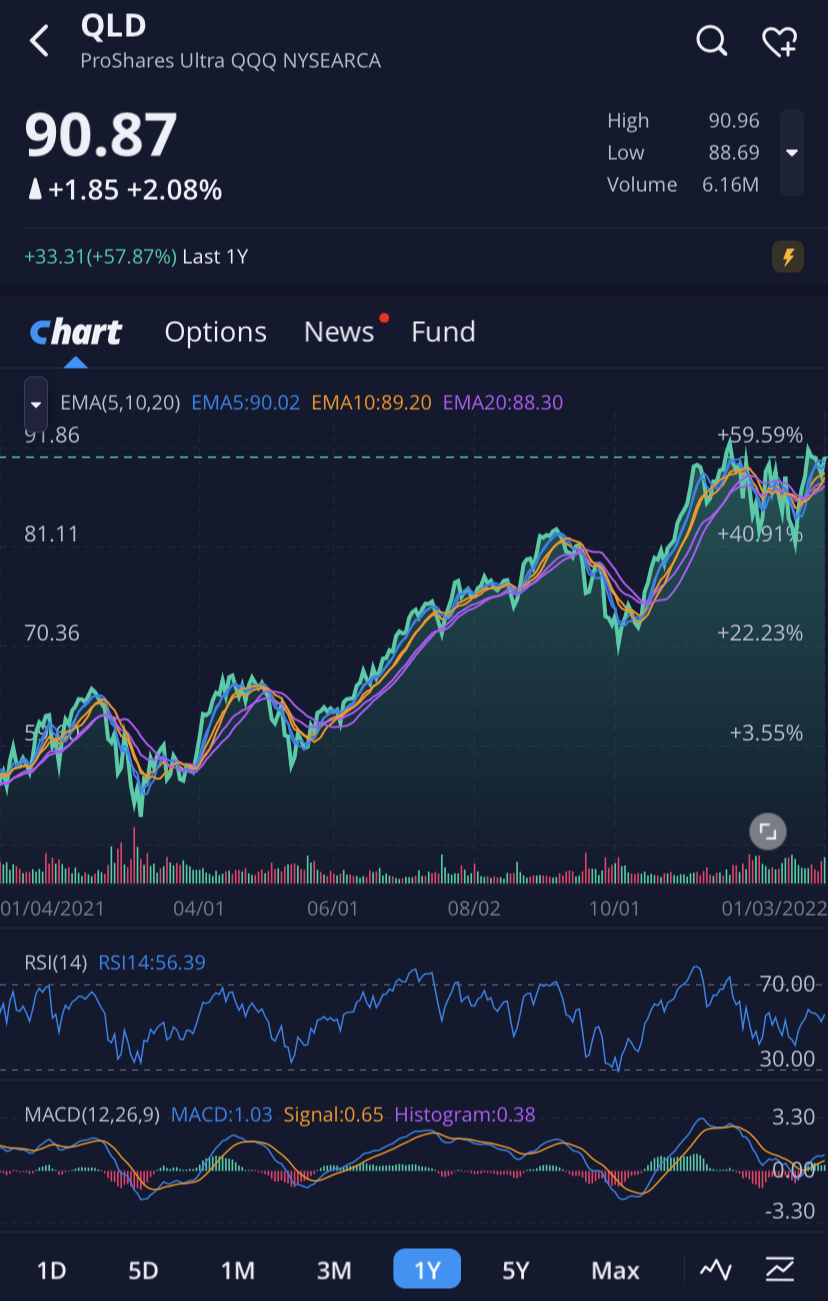Tap the 01/04/2021 date axis label

tap(52, 908)
